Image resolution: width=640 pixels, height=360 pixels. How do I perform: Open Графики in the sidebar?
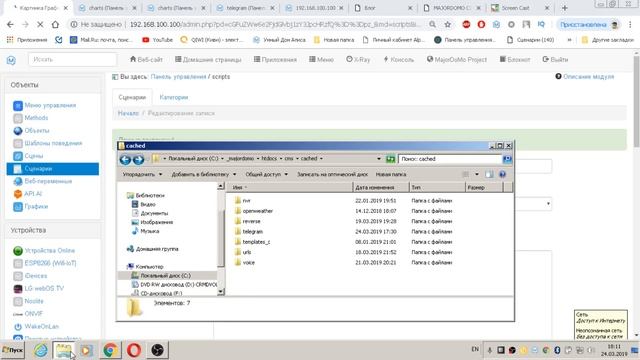[36, 207]
